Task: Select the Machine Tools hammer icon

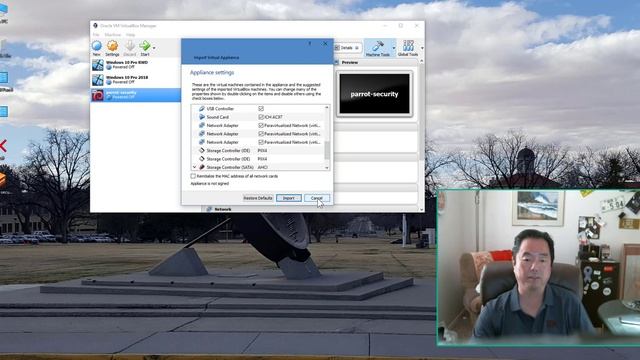Action: pos(378,46)
